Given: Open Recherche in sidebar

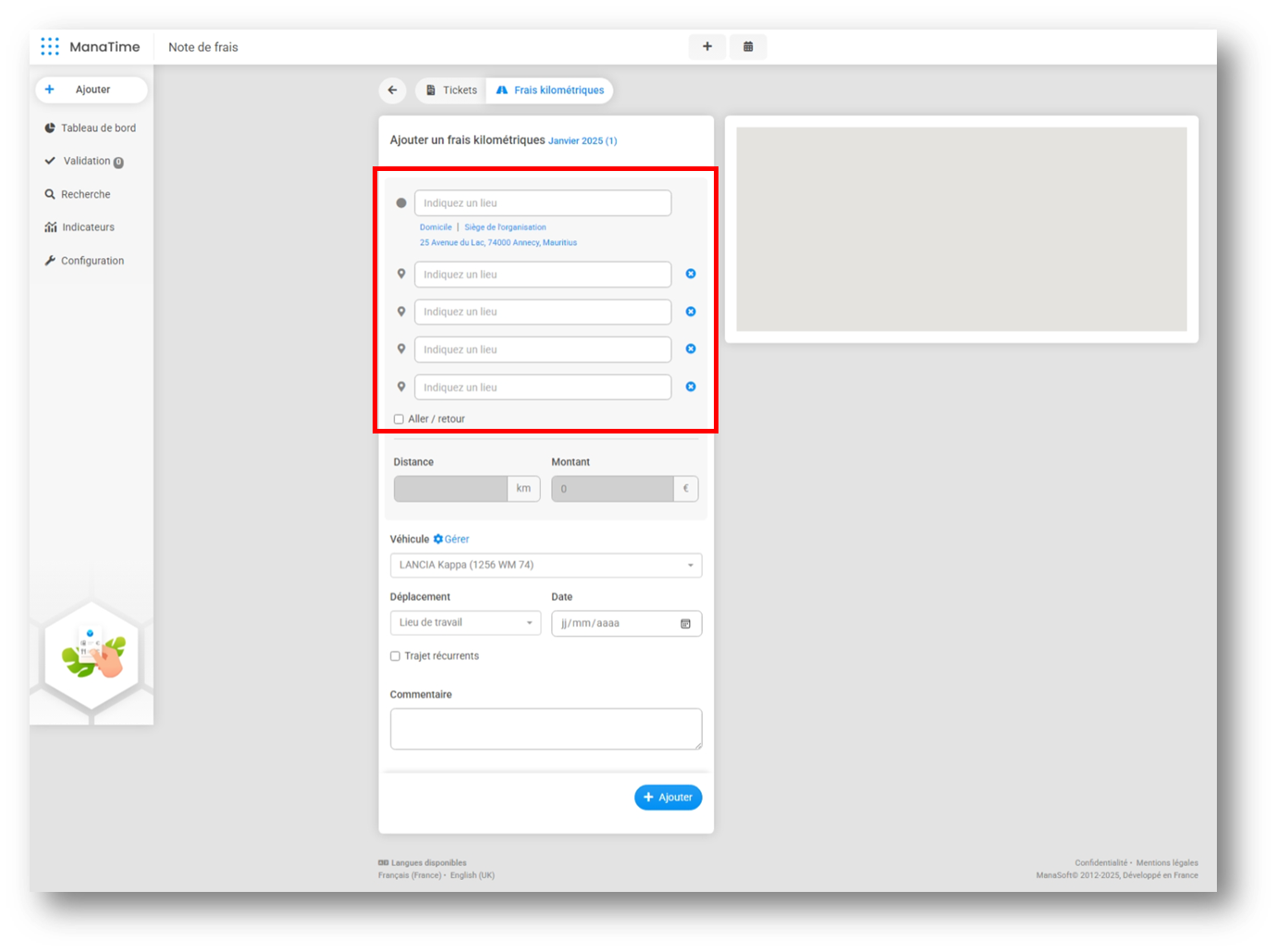Looking at the screenshot, I should click(78, 194).
